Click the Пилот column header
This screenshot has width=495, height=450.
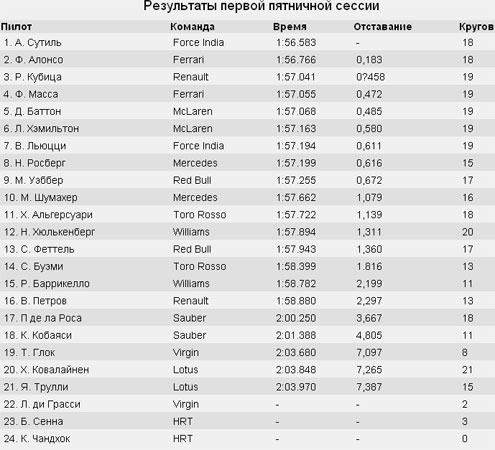click(x=16, y=27)
